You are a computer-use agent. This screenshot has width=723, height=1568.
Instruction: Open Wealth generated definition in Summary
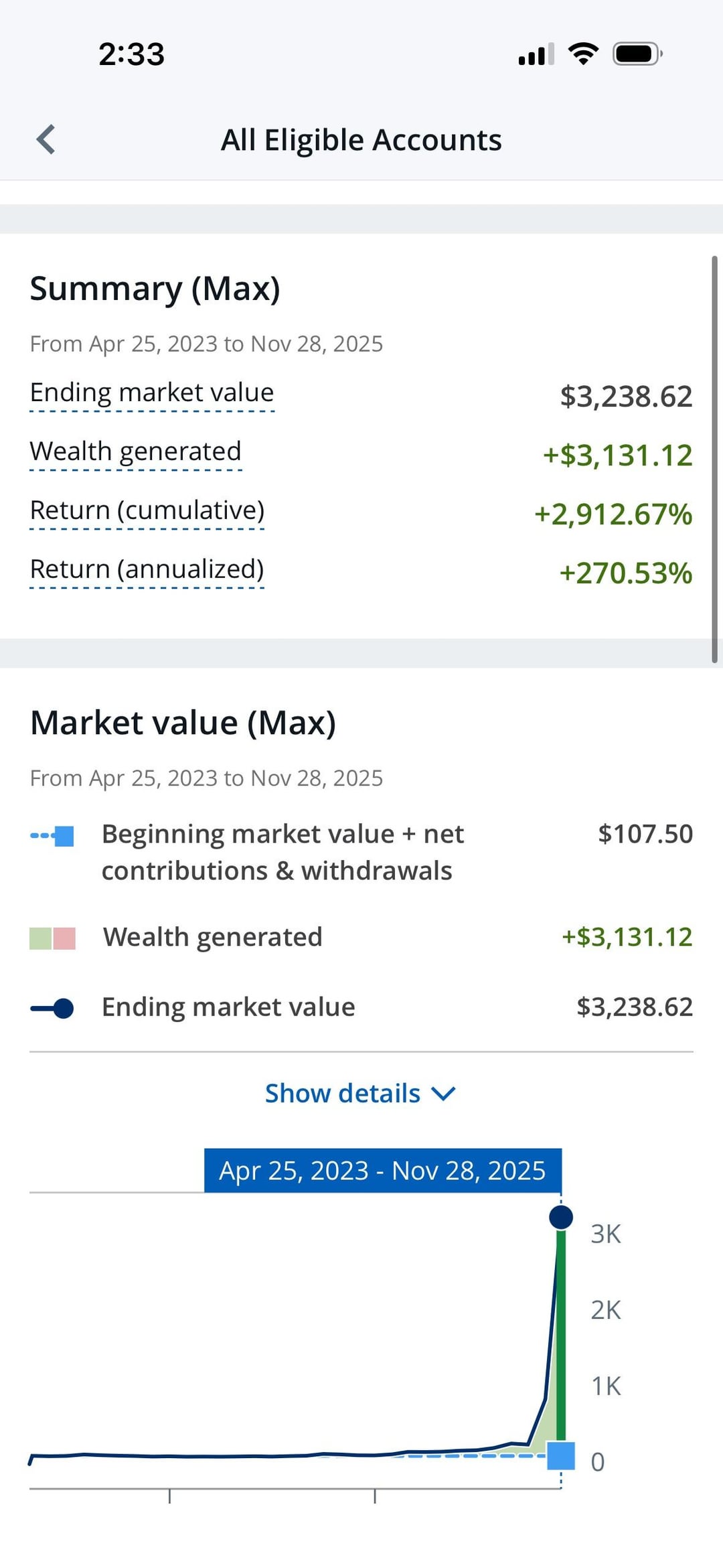point(135,451)
